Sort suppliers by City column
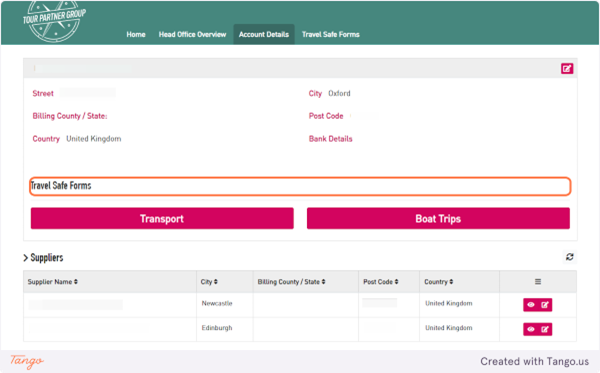This screenshot has width=600, height=373. pyautogui.click(x=209, y=282)
